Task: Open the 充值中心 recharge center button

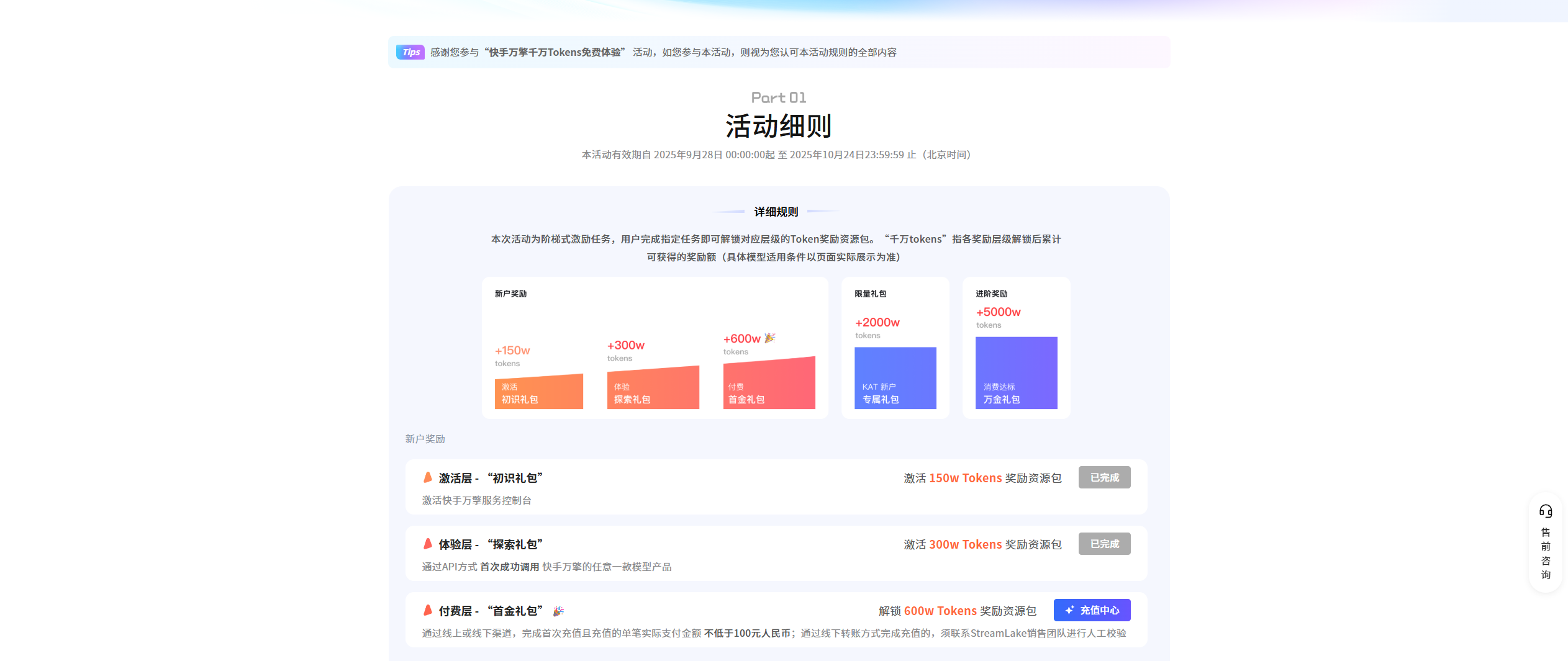Action: pyautogui.click(x=1092, y=610)
